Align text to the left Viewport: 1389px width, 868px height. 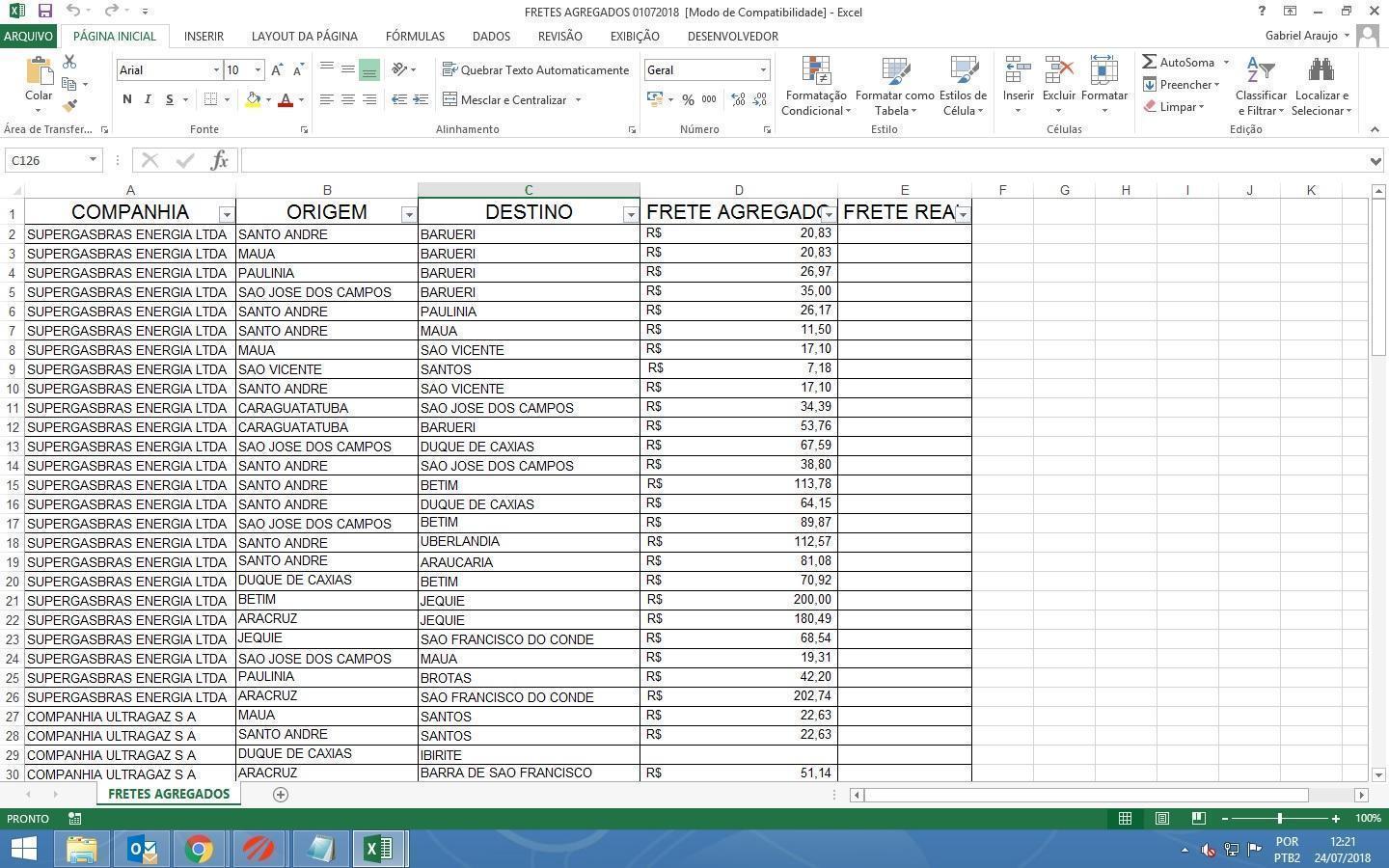327,99
